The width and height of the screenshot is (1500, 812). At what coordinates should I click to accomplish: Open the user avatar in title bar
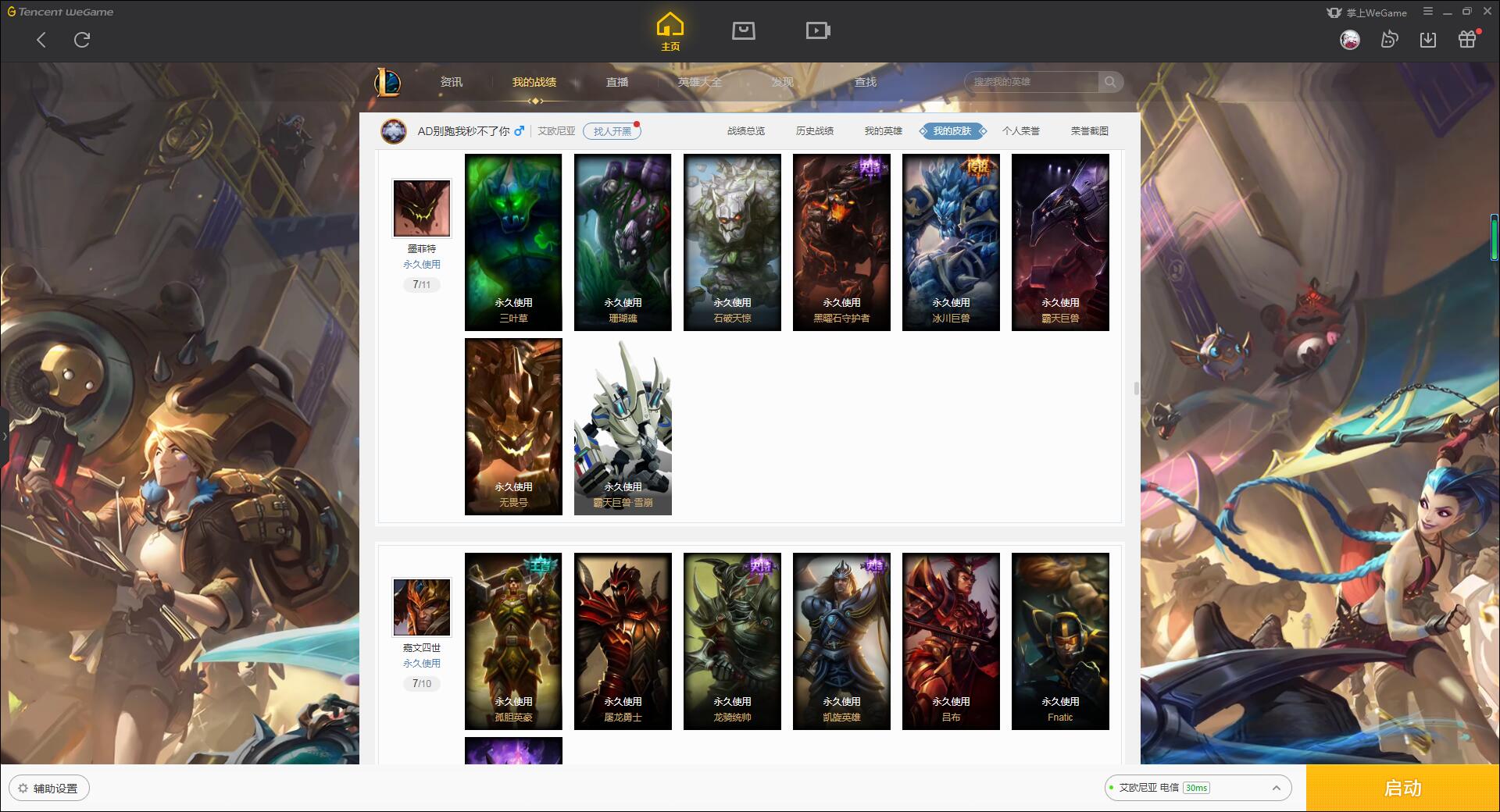(x=1349, y=40)
